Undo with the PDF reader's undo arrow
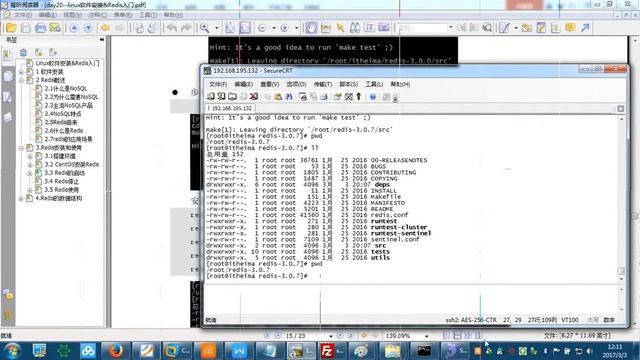 [x=172, y=28]
